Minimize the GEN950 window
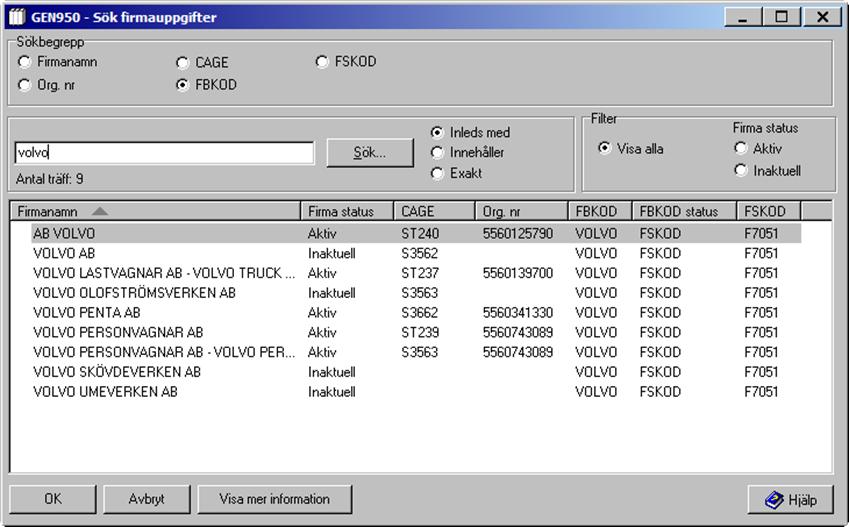This screenshot has width=849, height=527. [743, 17]
